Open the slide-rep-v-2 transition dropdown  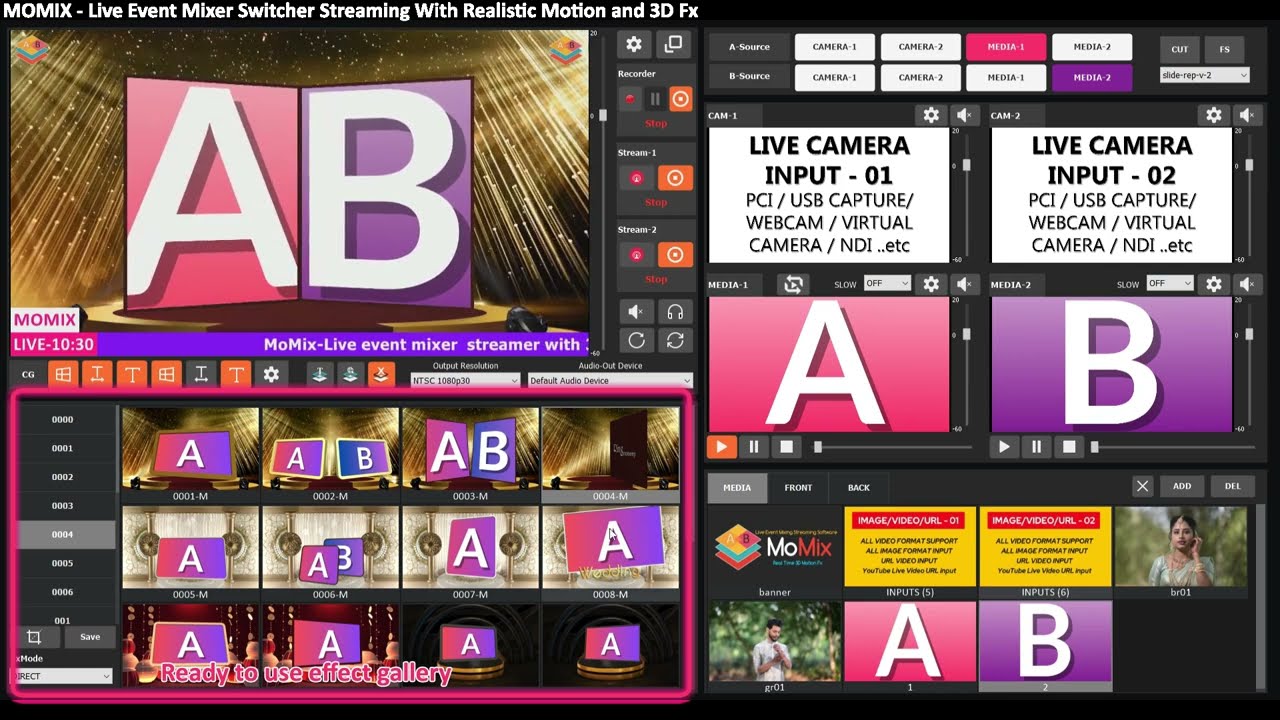click(x=1205, y=75)
